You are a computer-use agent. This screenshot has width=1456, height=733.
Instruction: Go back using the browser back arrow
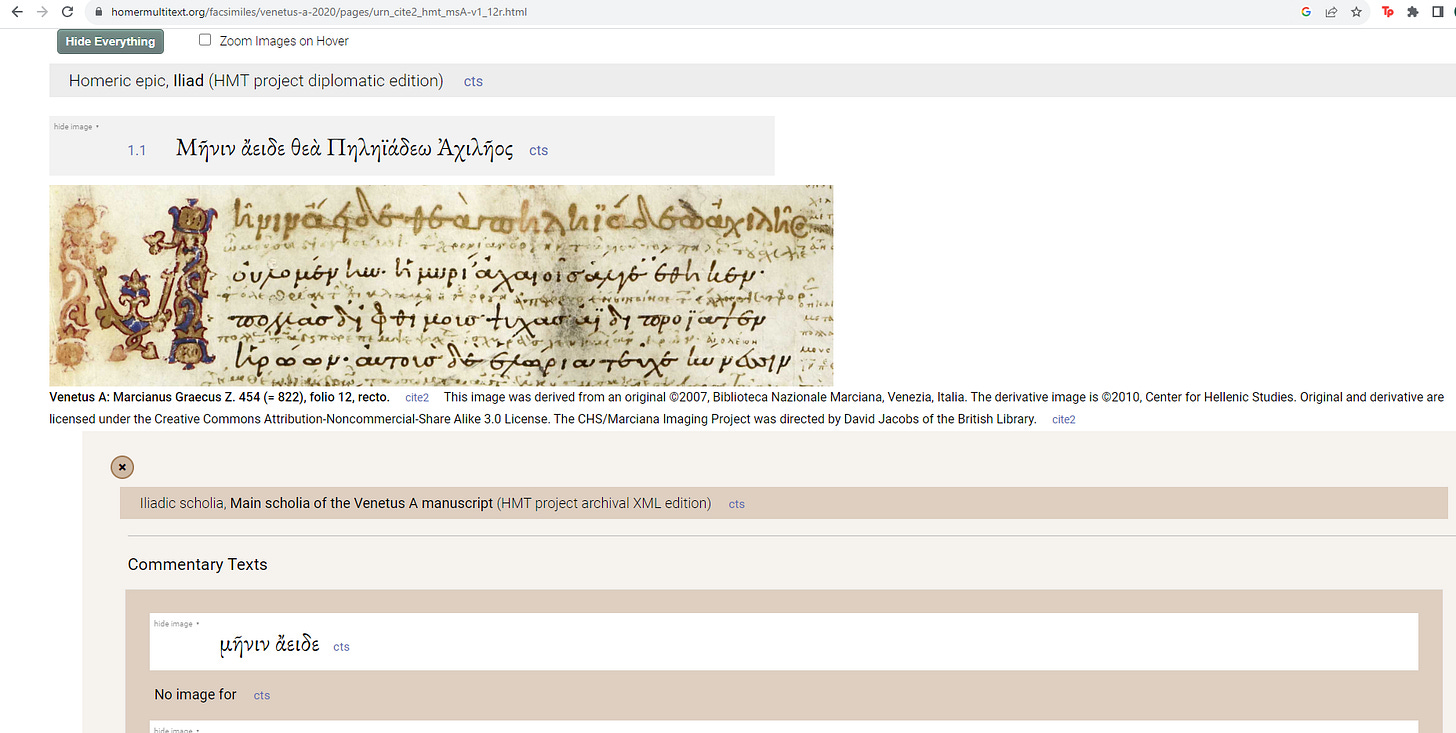(16, 12)
